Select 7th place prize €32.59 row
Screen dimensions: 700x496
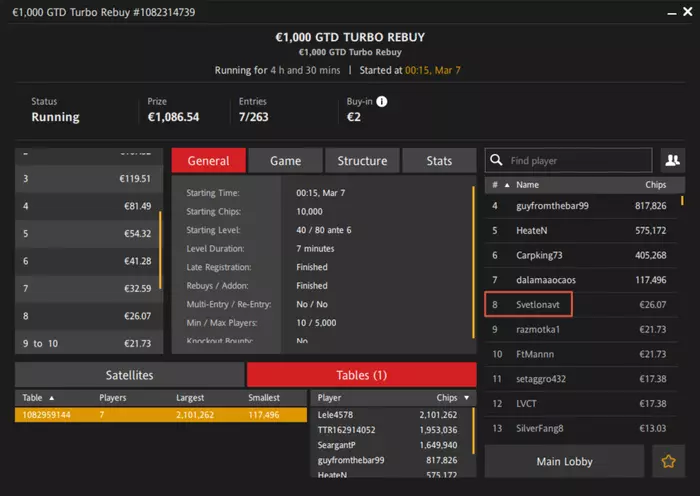[88, 288]
